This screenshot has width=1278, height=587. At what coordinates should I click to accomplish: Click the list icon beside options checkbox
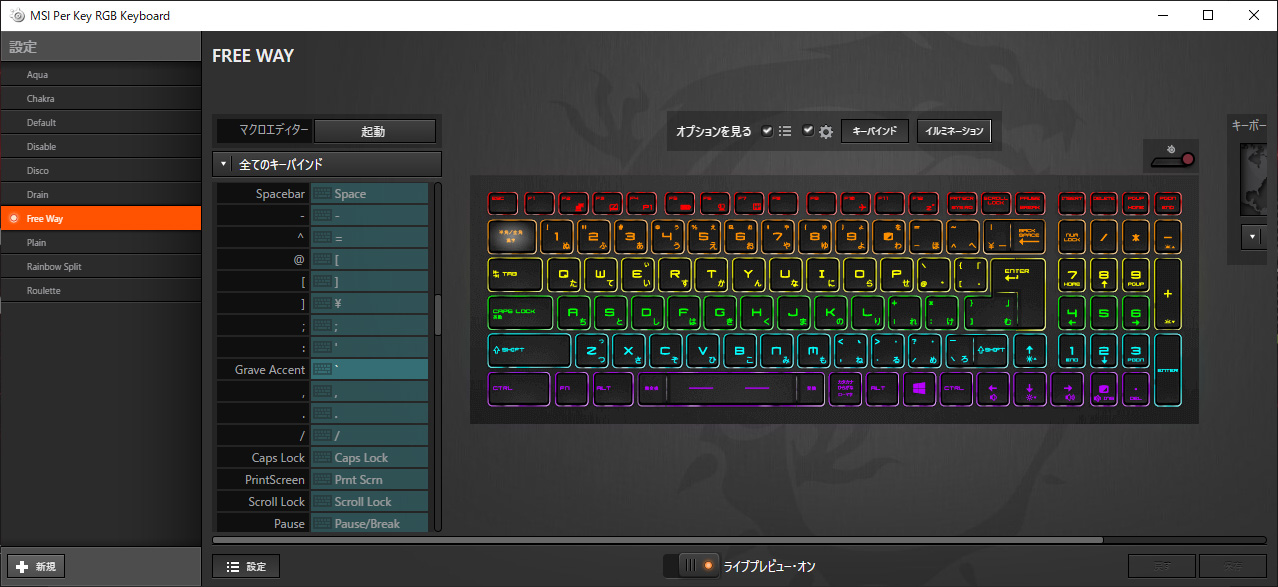785,131
